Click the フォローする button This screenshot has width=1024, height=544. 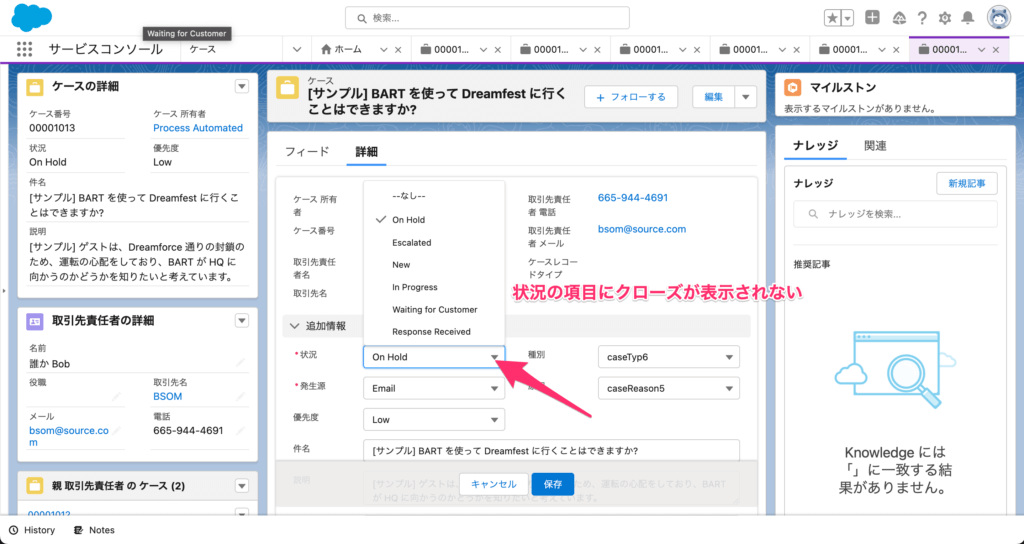631,97
